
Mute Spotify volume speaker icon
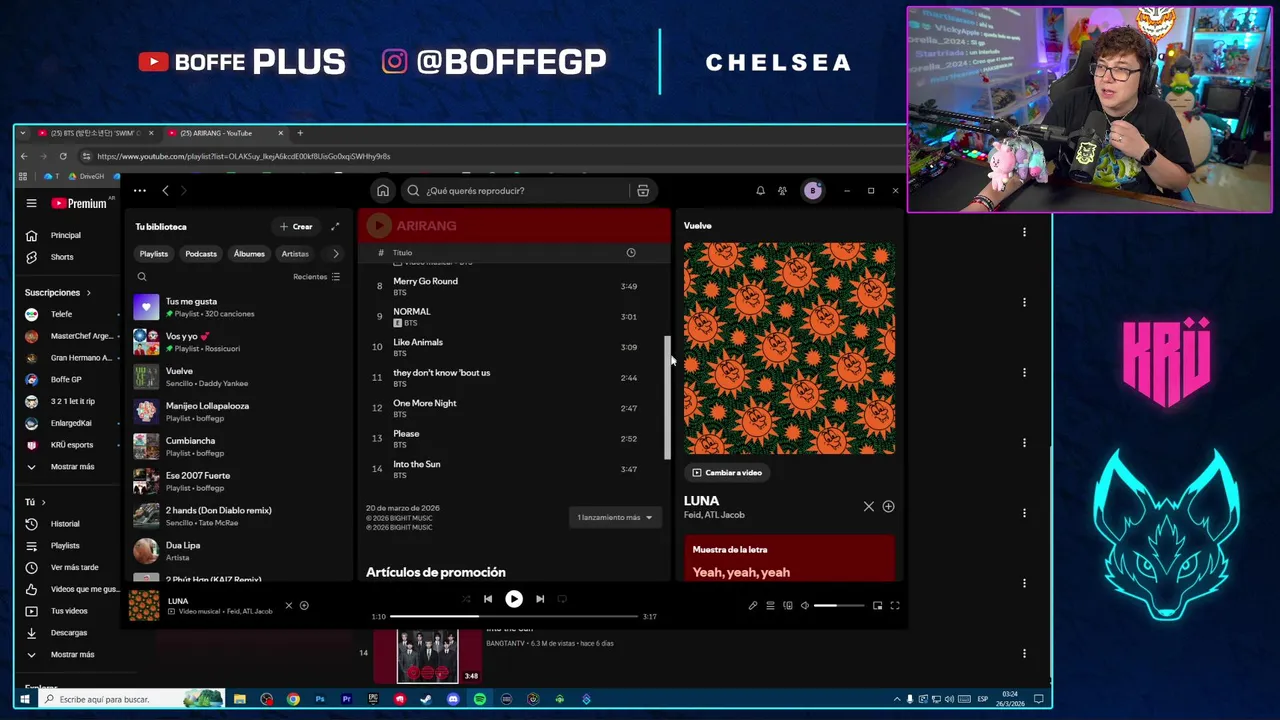point(805,605)
